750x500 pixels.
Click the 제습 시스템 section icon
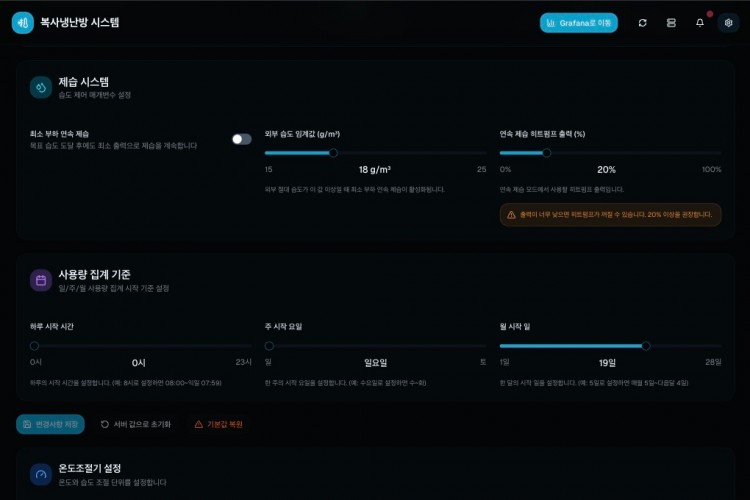click(41, 87)
